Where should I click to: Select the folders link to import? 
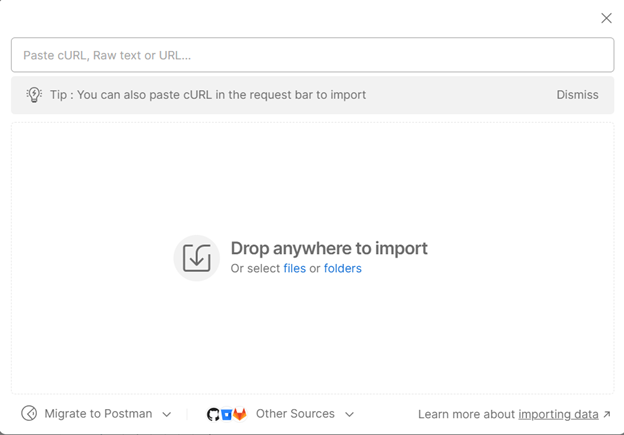click(343, 268)
